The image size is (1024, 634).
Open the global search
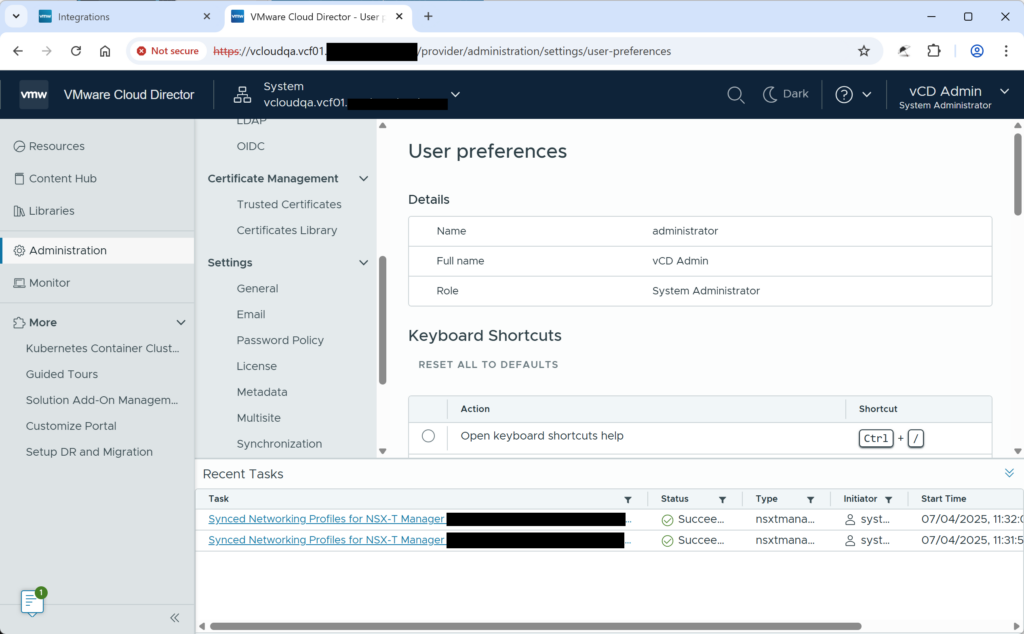[x=736, y=94]
